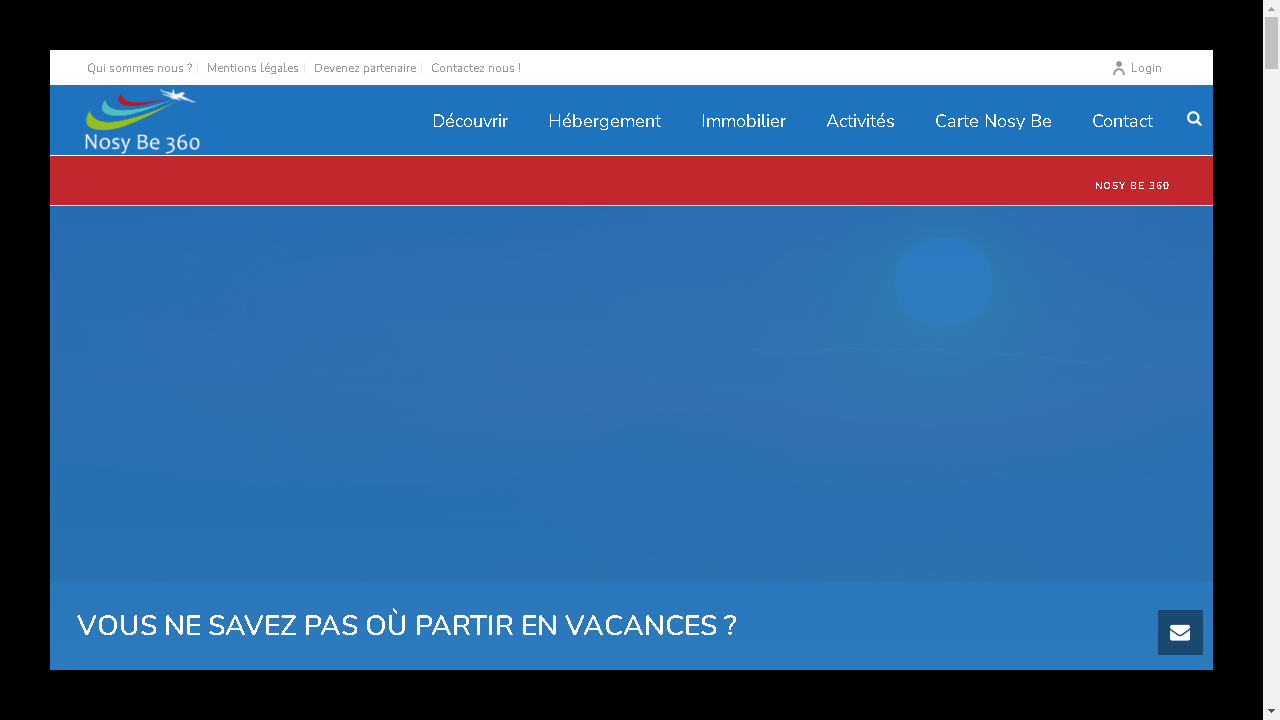Open the Hébergement menu
The width and height of the screenshot is (1280, 720).
(604, 121)
